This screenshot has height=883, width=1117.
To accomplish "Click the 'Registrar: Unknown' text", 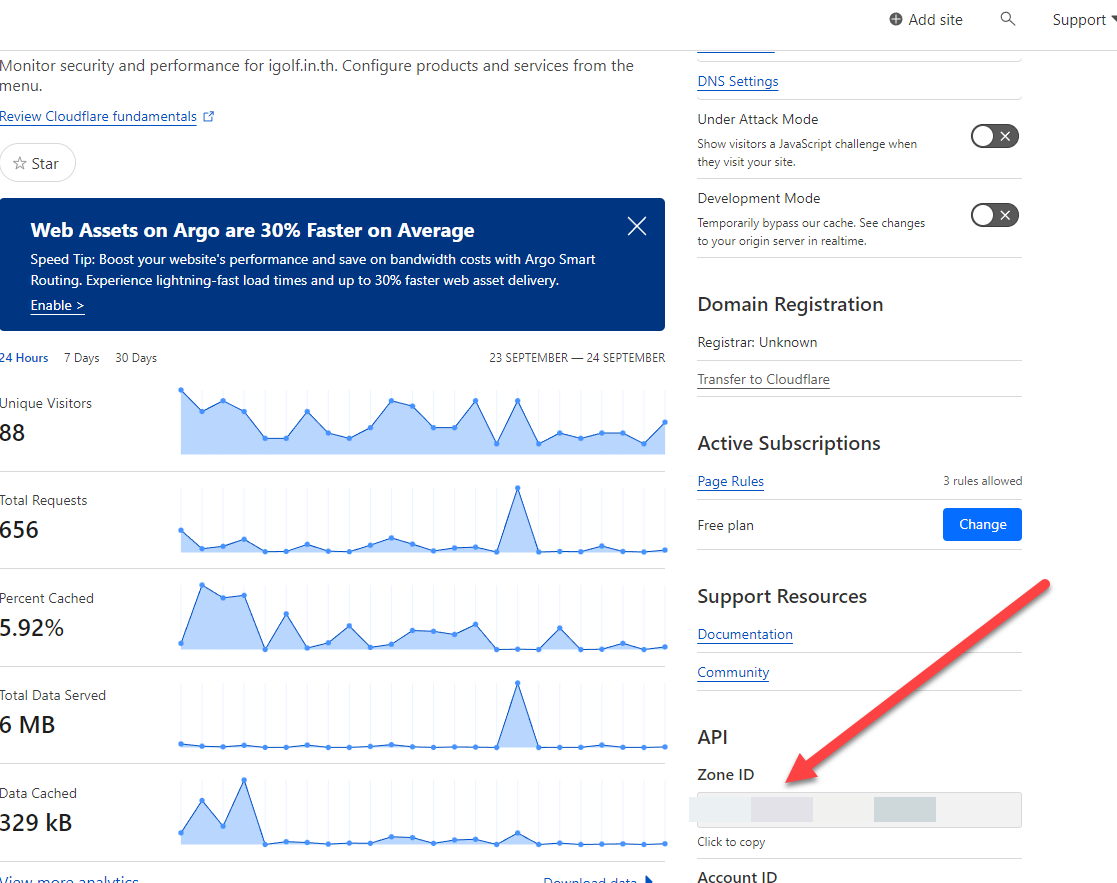I will click(757, 343).
